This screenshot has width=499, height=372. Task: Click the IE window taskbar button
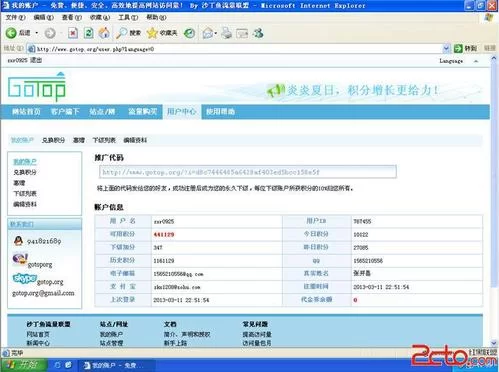click(x=117, y=366)
